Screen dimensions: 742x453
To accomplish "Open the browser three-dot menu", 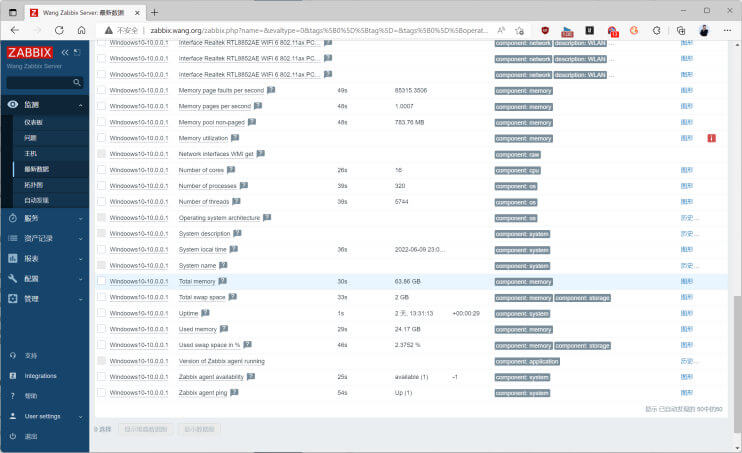I will (727, 30).
